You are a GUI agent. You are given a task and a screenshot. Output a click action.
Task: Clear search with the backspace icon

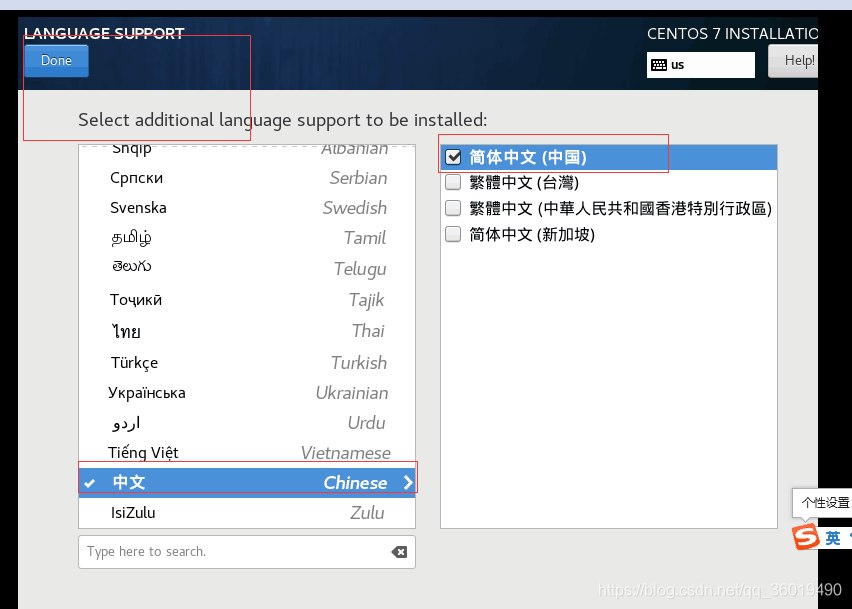click(x=399, y=552)
